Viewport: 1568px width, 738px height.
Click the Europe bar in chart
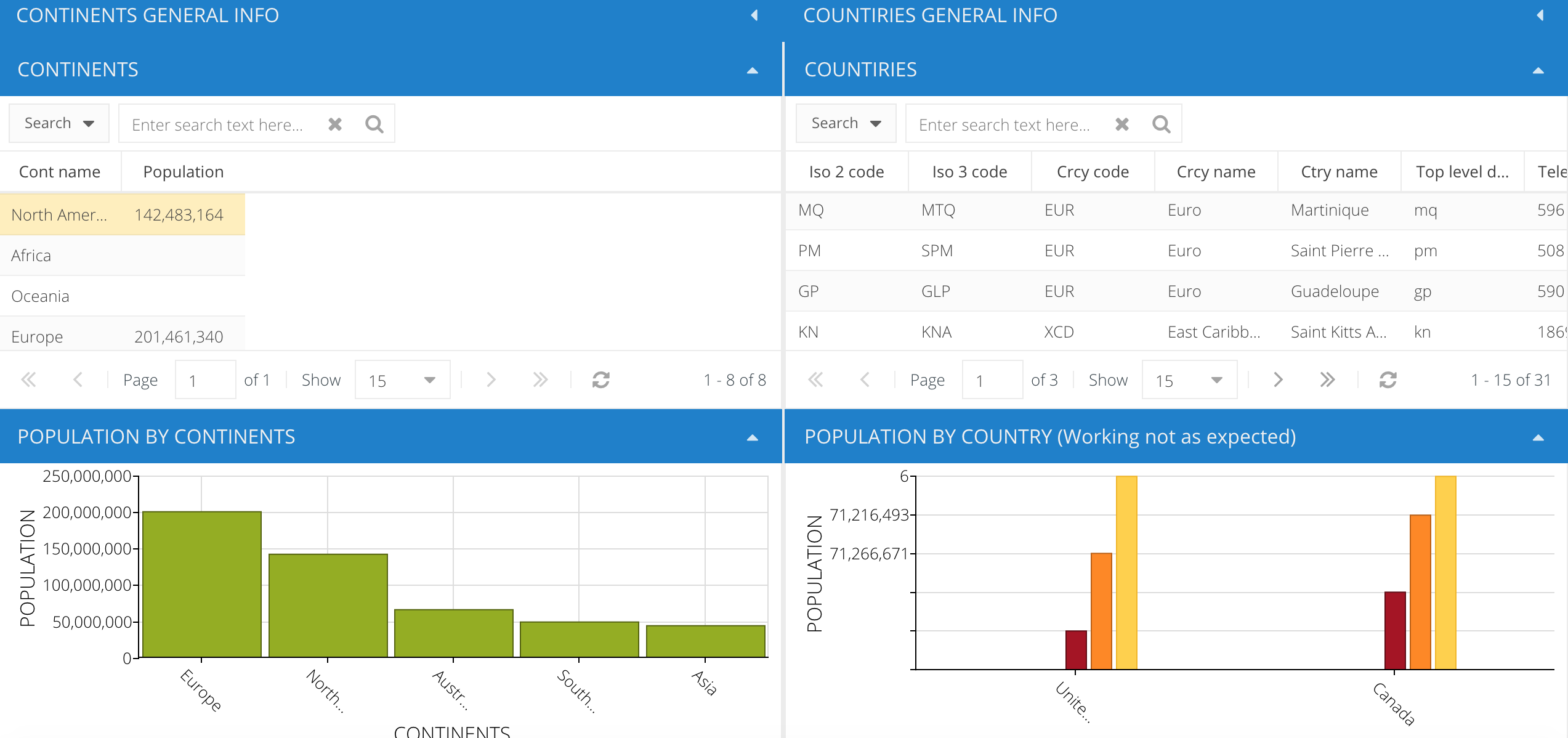pos(202,584)
